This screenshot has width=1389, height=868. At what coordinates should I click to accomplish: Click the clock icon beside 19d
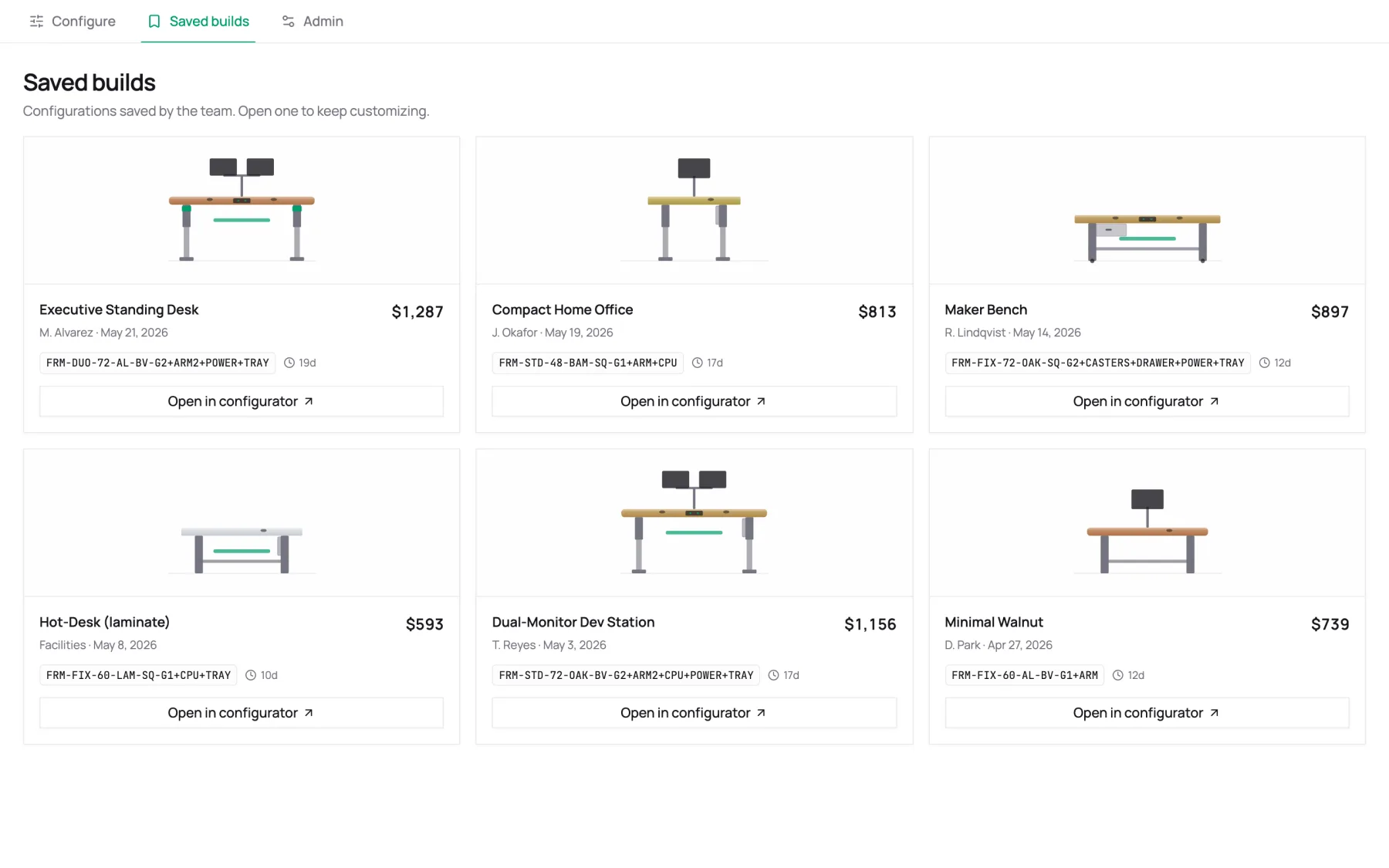(x=289, y=363)
